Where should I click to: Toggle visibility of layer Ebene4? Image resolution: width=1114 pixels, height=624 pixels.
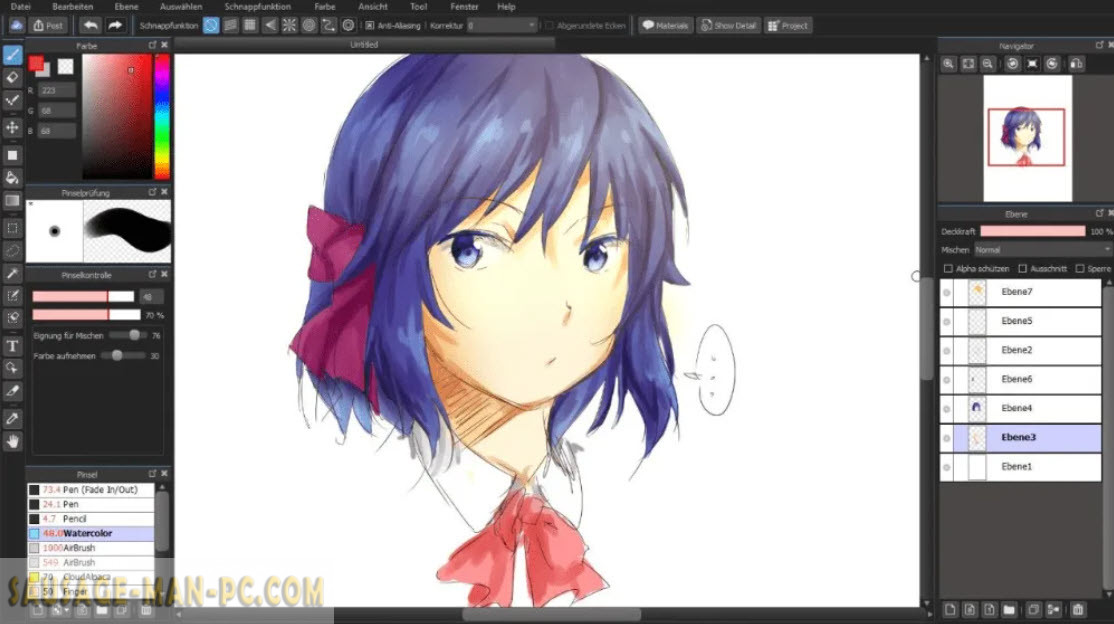point(946,409)
